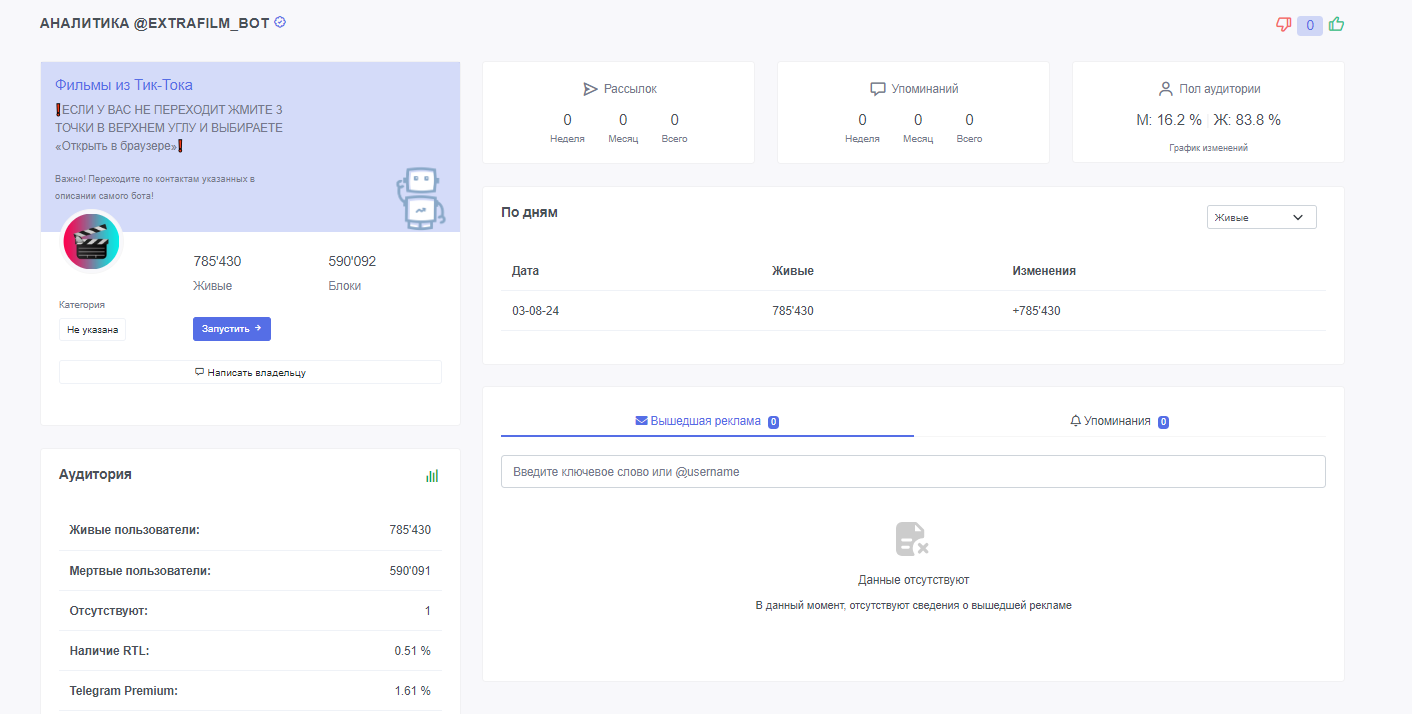Screen dimensions: 1412x714
Task: Click the robot illustration in the header card
Action: coord(418,198)
